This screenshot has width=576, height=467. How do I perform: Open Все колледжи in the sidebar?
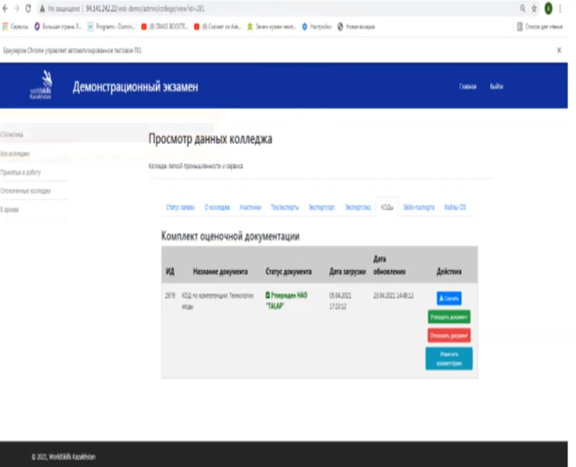(15, 154)
